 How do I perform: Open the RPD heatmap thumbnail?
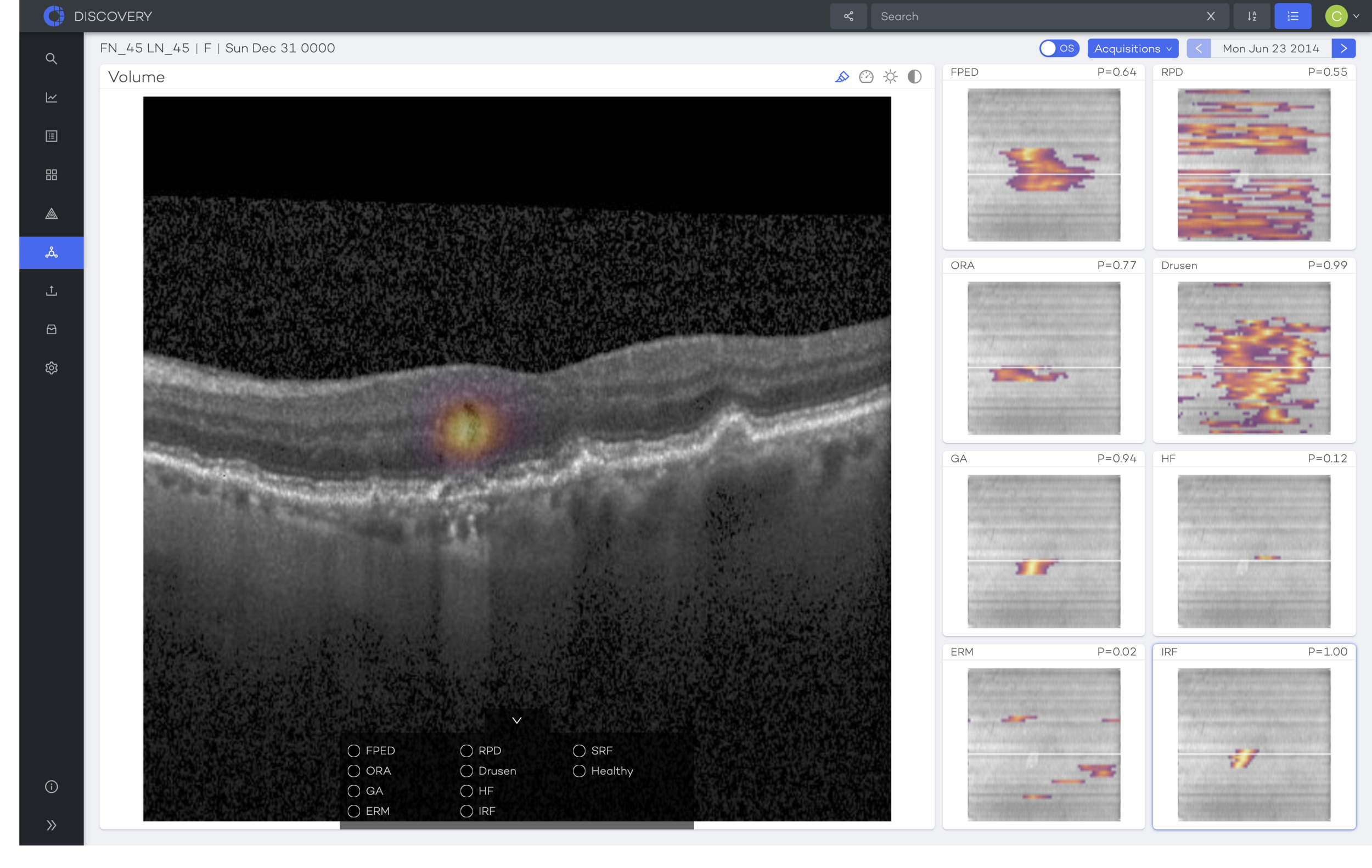click(1254, 165)
